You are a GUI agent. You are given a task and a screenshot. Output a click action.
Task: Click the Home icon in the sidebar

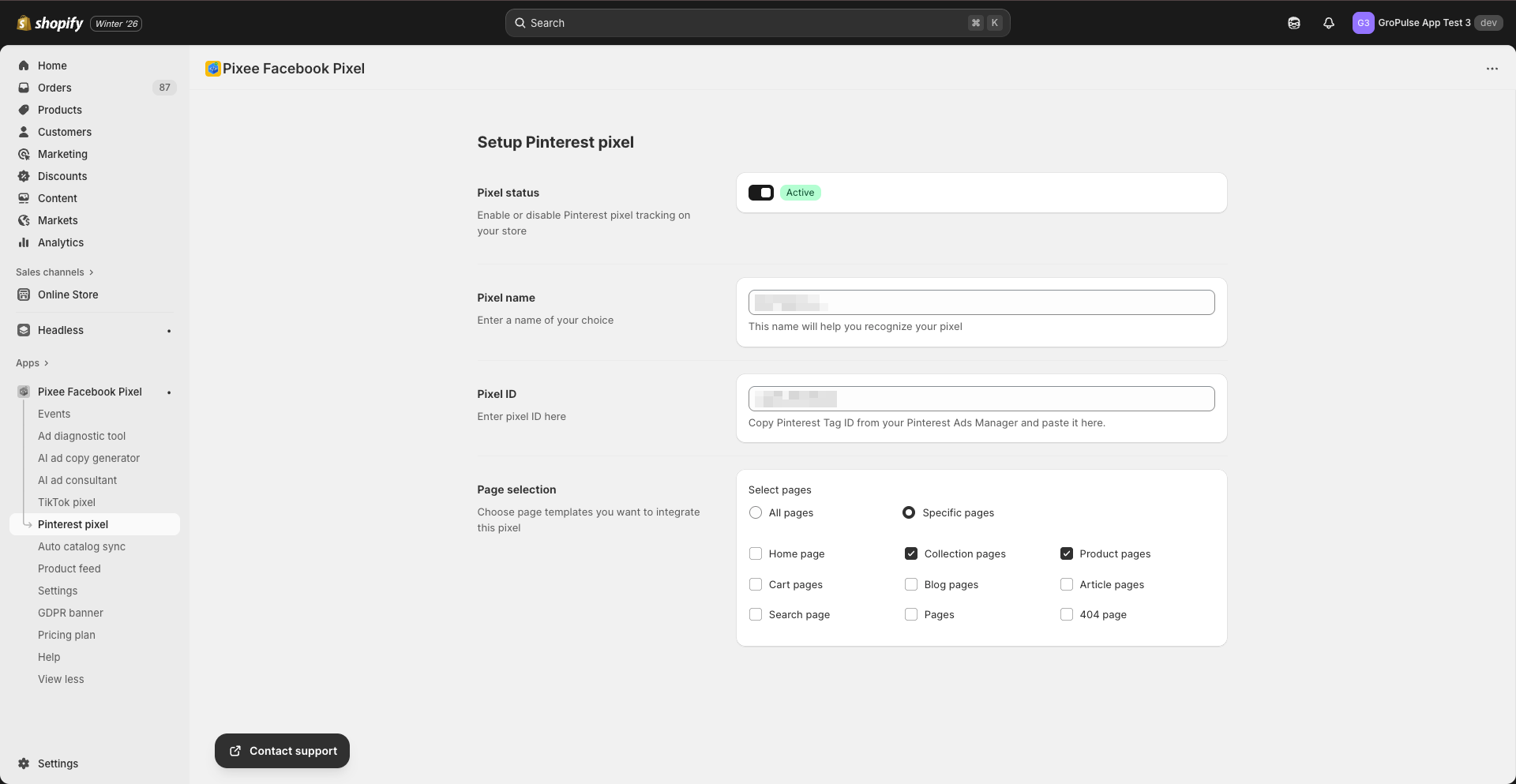point(24,66)
